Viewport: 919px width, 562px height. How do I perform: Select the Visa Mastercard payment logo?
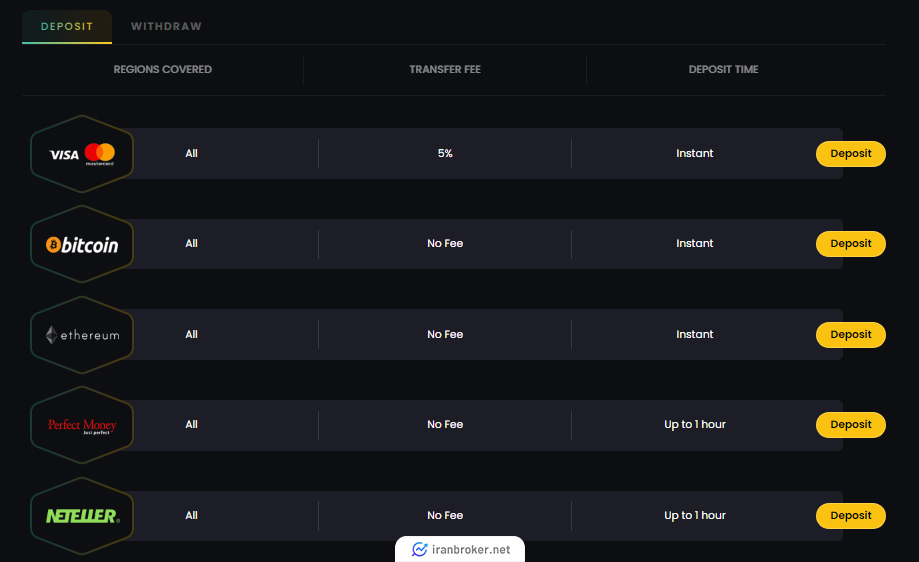[x=82, y=154]
